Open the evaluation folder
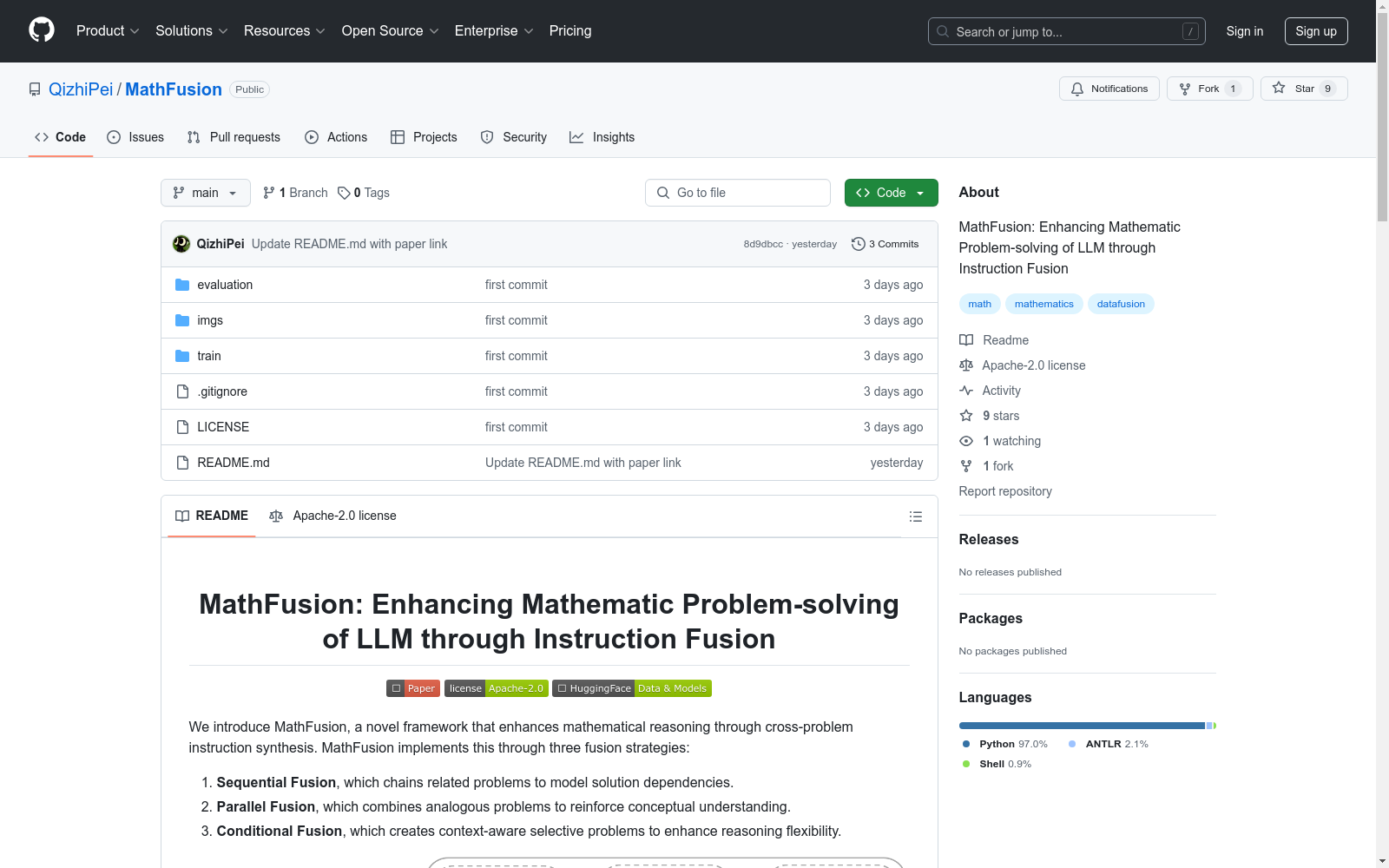Image resolution: width=1389 pixels, height=868 pixels. [225, 285]
